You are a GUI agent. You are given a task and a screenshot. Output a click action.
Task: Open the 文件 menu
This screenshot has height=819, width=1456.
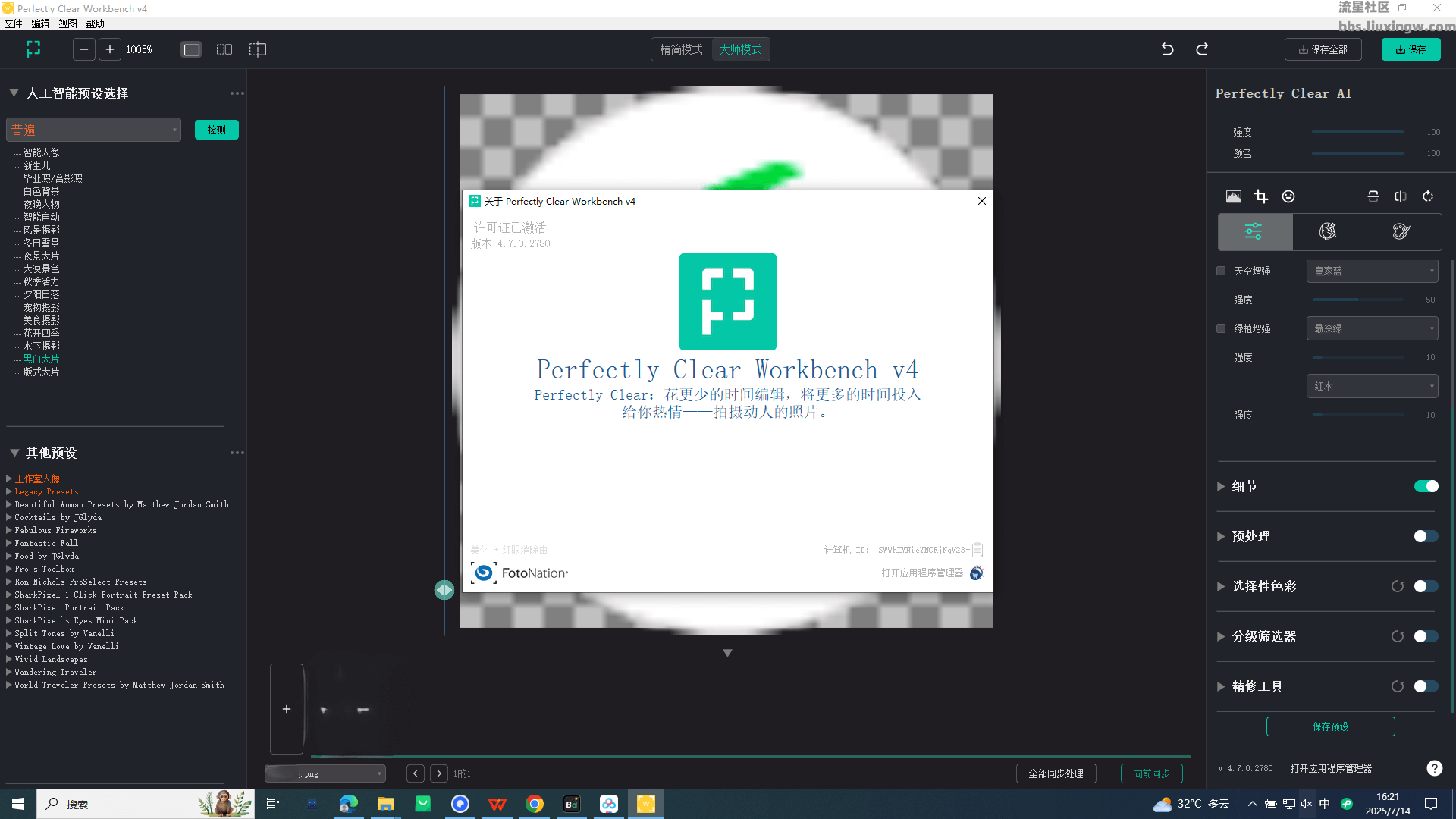click(x=14, y=24)
